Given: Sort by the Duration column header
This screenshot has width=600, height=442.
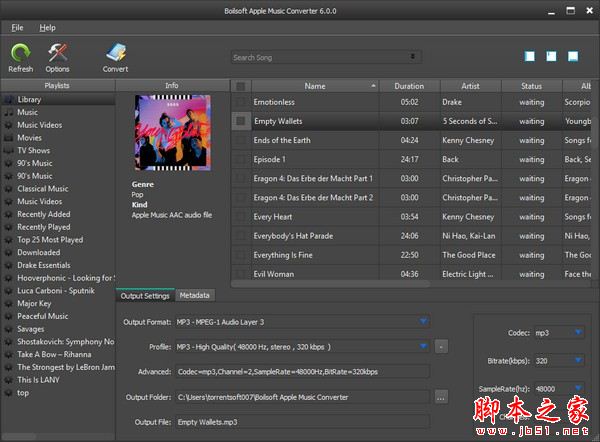Looking at the screenshot, I should (409, 86).
